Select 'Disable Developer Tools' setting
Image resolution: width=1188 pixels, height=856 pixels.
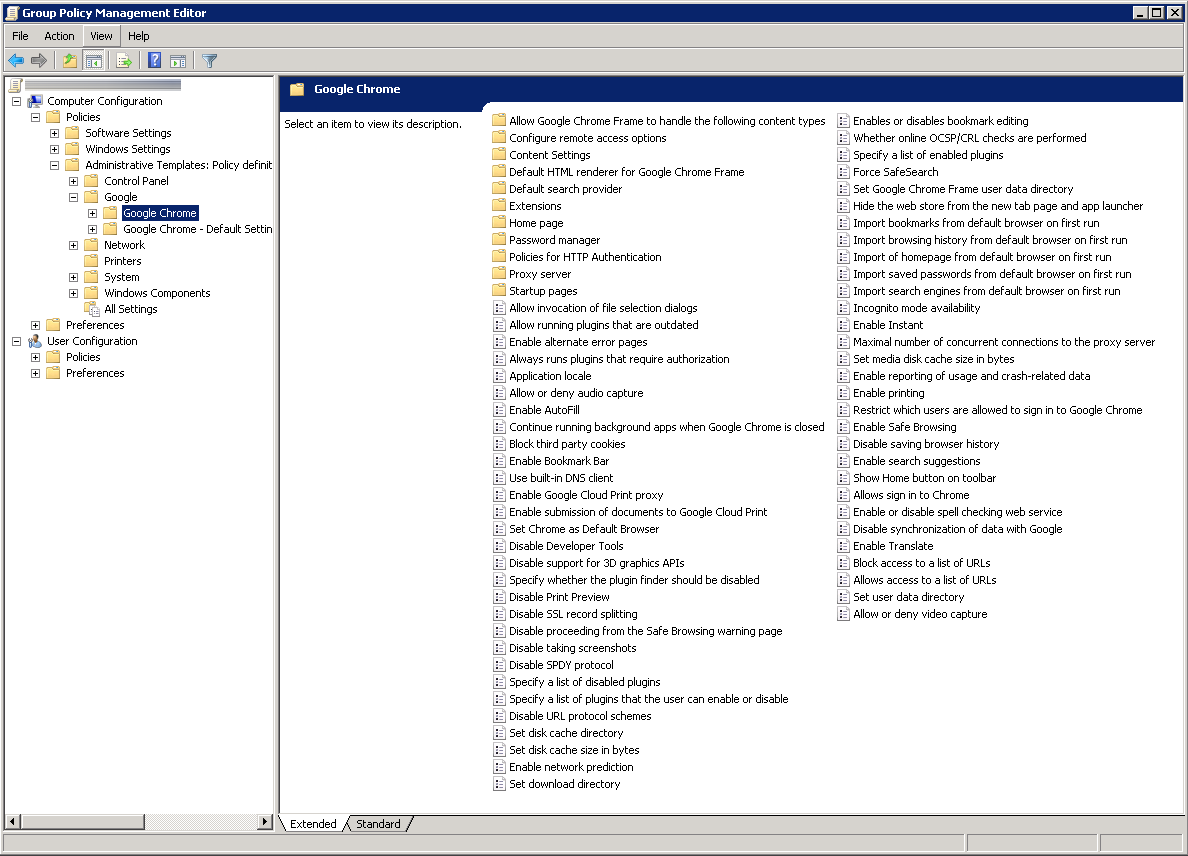click(566, 546)
